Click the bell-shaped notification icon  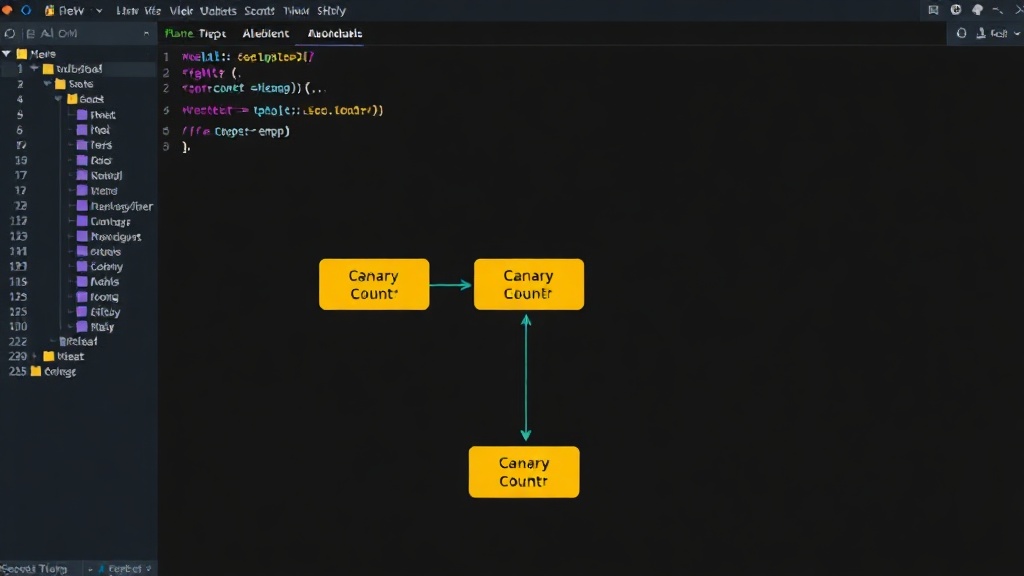977,10
